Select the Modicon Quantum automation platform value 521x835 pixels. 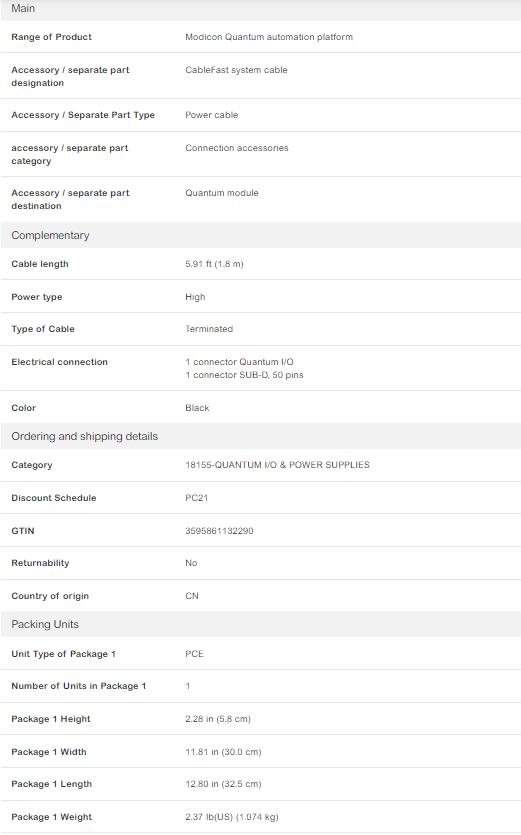coord(268,37)
